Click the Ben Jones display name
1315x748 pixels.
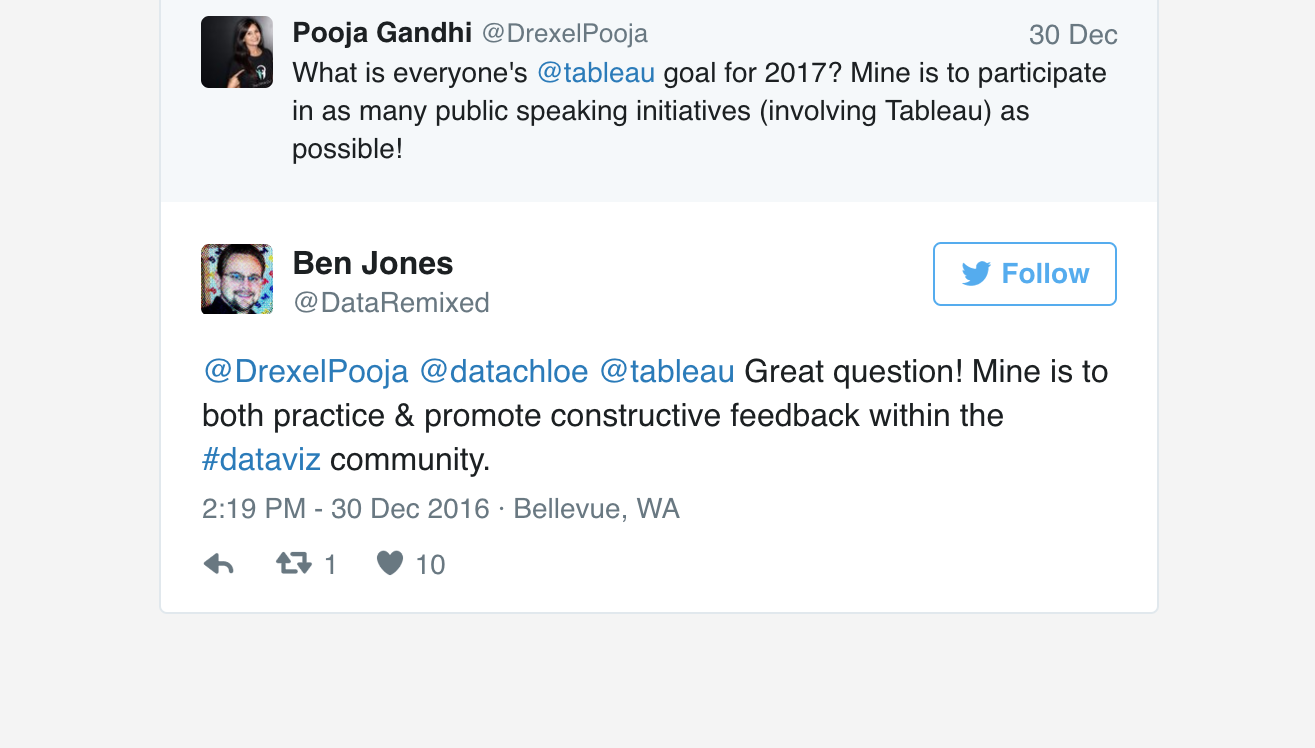[x=373, y=263]
